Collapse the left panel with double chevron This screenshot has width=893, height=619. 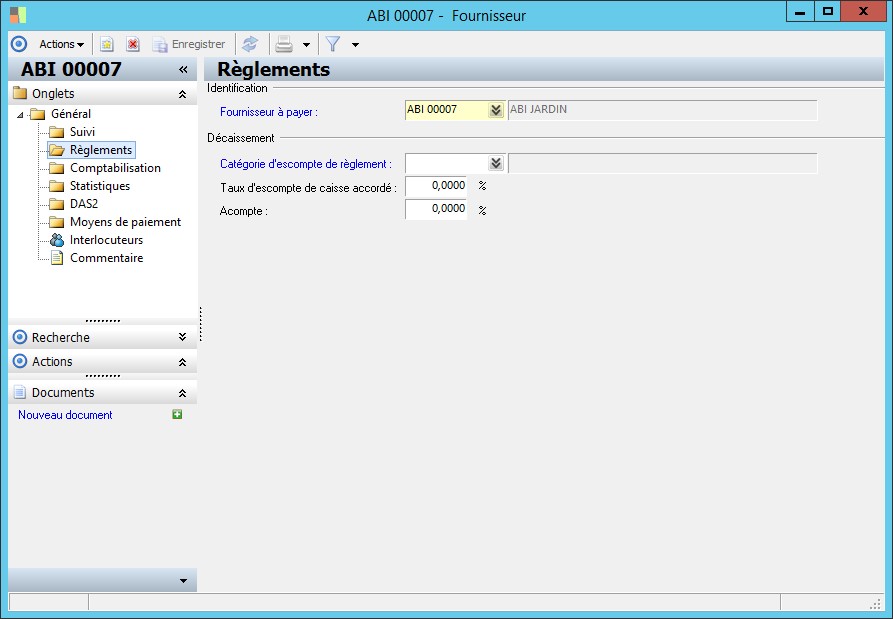[x=183, y=69]
